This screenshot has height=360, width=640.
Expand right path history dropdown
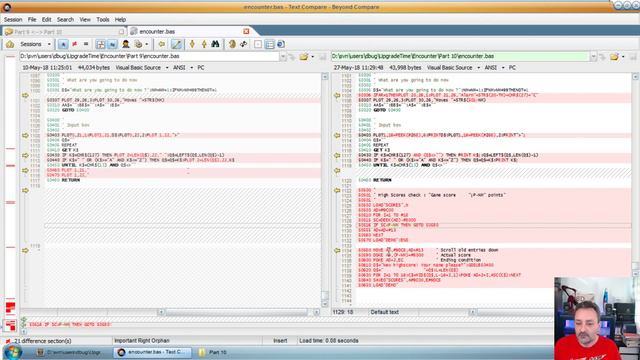pos(593,56)
